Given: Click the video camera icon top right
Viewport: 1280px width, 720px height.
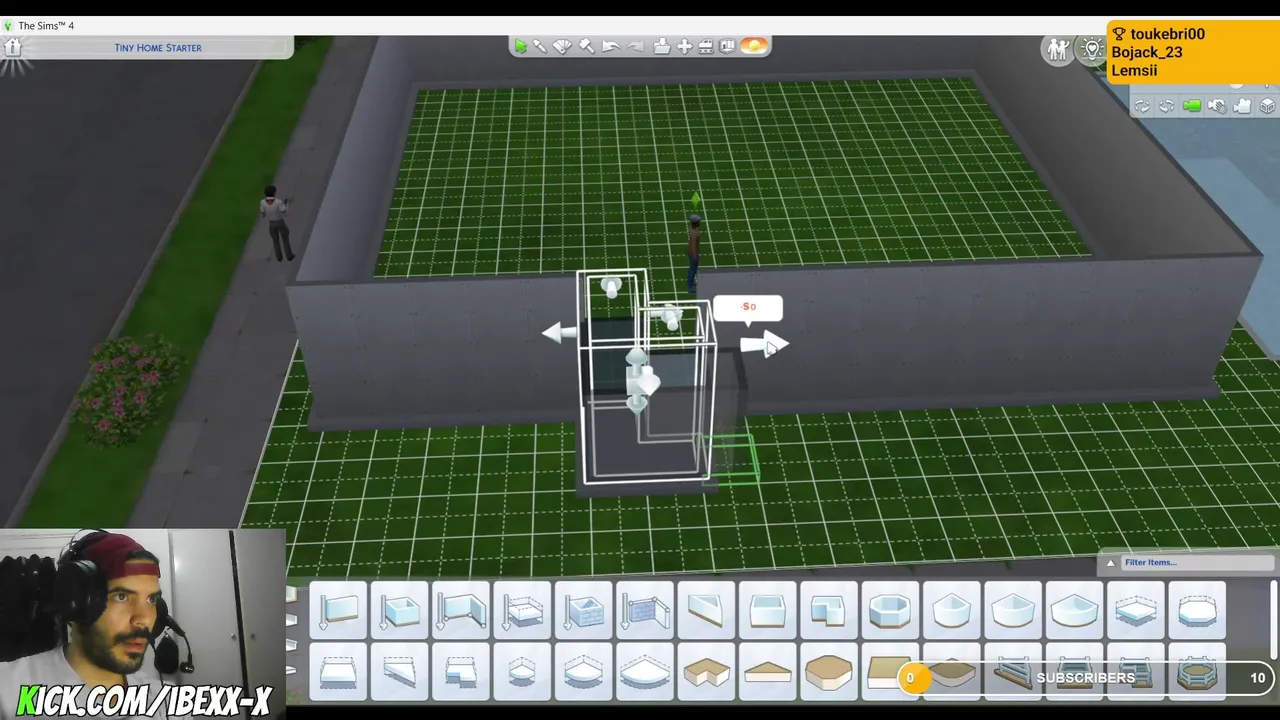Looking at the screenshot, I should pyautogui.click(x=1242, y=106).
